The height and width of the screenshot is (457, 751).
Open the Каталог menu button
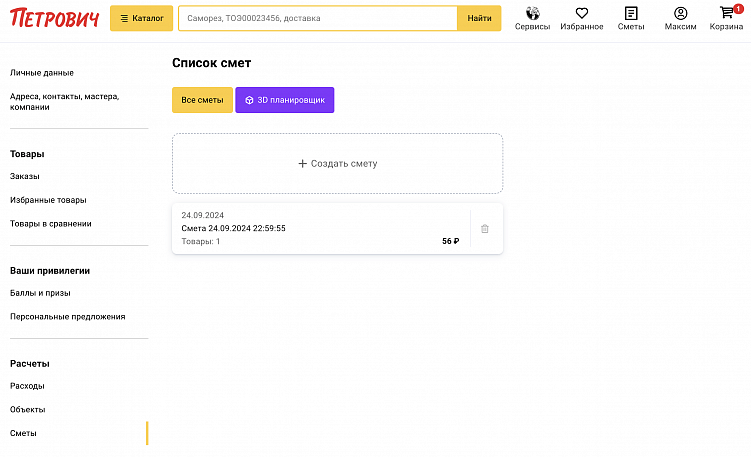(141, 18)
